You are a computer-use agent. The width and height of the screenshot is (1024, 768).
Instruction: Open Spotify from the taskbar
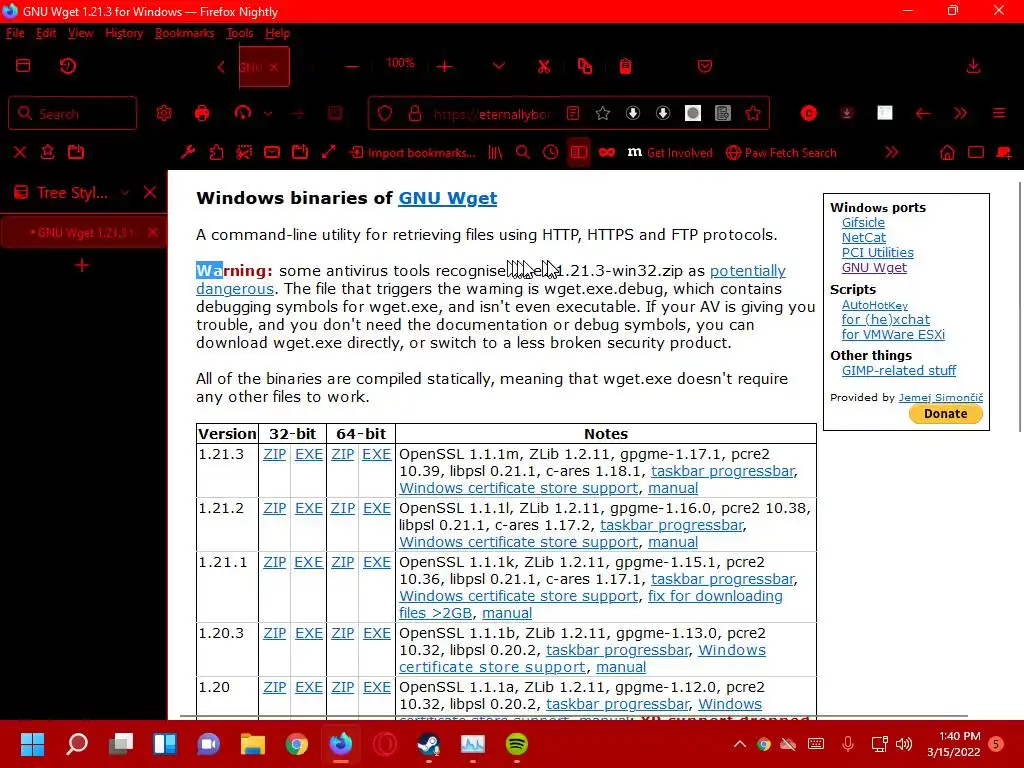click(x=517, y=744)
